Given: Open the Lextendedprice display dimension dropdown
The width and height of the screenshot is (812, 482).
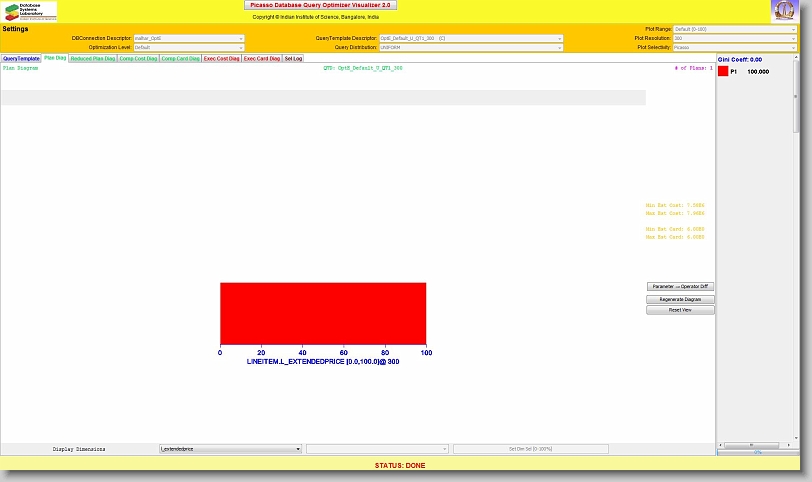Looking at the screenshot, I should [x=230, y=450].
